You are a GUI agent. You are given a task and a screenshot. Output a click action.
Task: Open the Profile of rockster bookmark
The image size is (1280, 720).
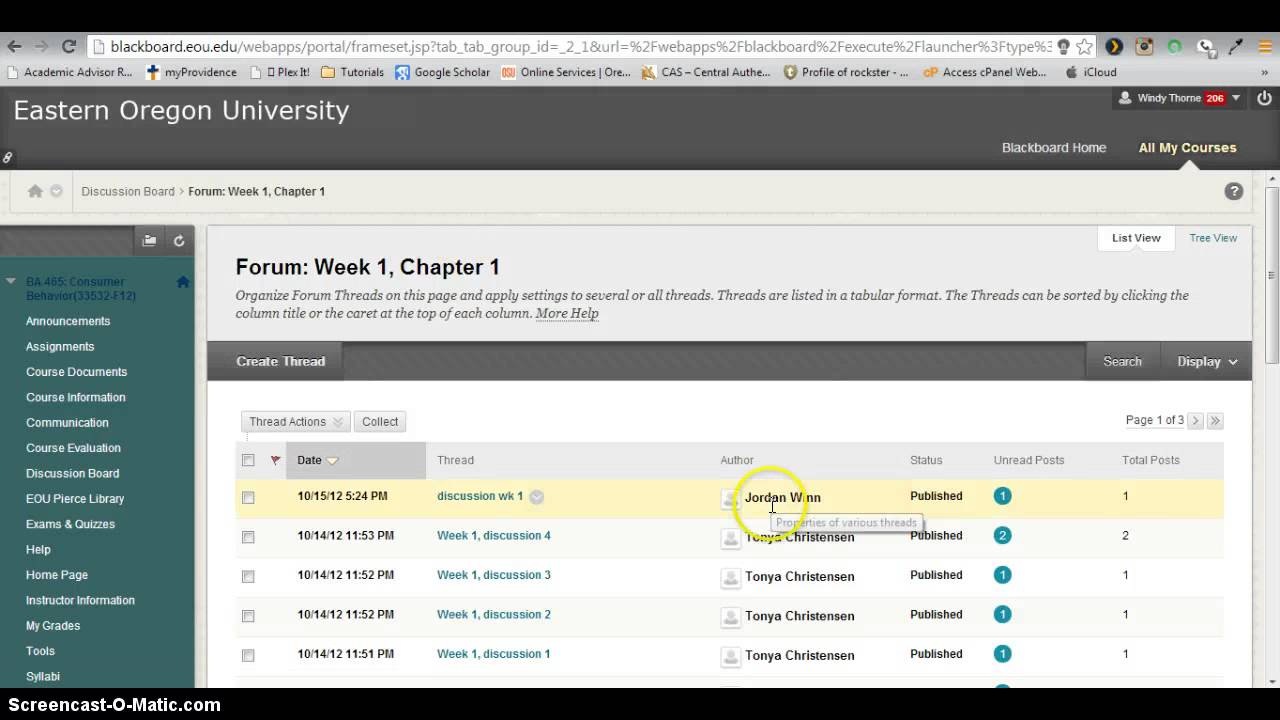click(846, 72)
